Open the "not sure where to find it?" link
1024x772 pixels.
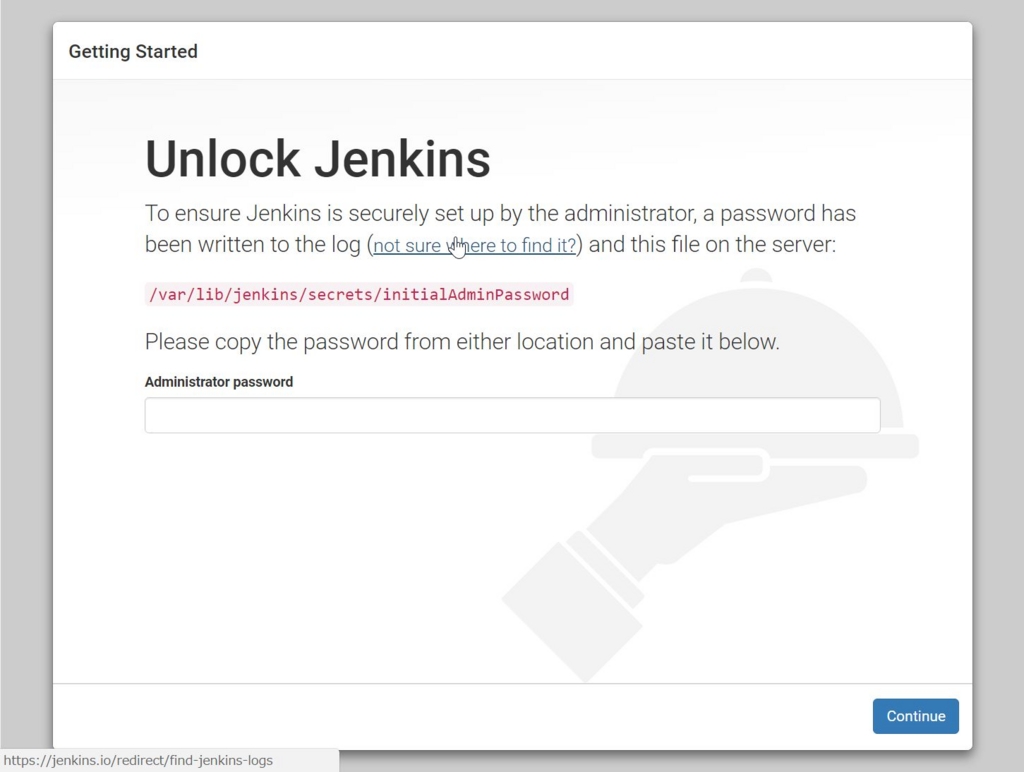(475, 246)
